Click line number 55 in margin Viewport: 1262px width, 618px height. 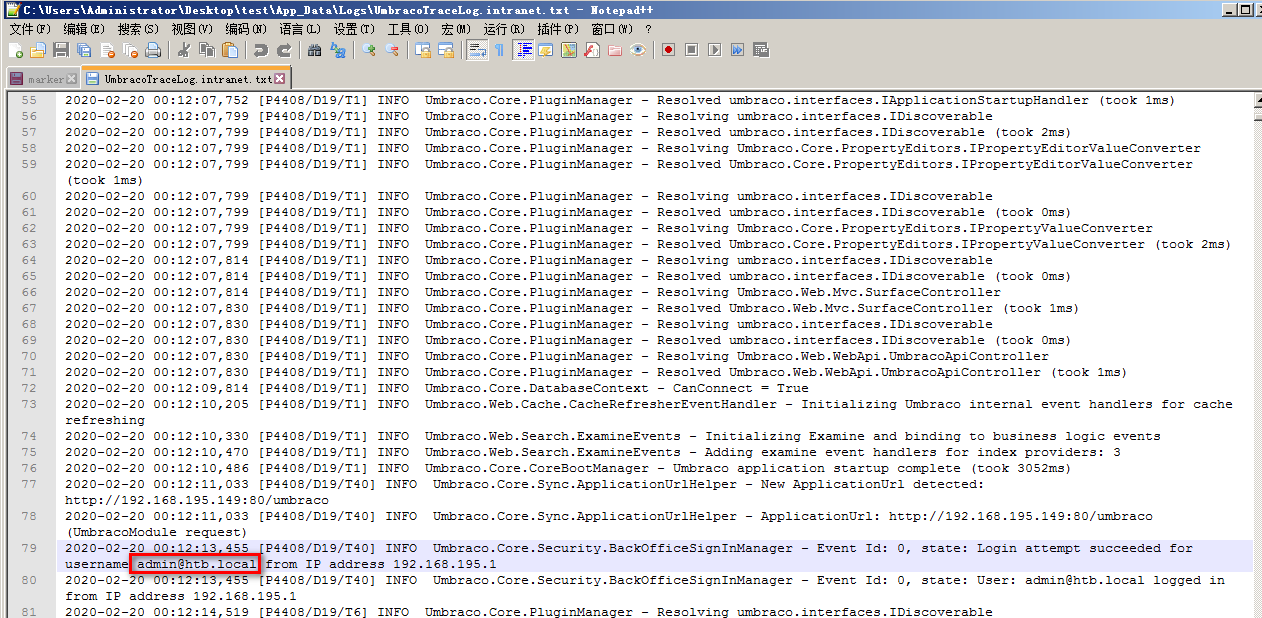pos(29,100)
